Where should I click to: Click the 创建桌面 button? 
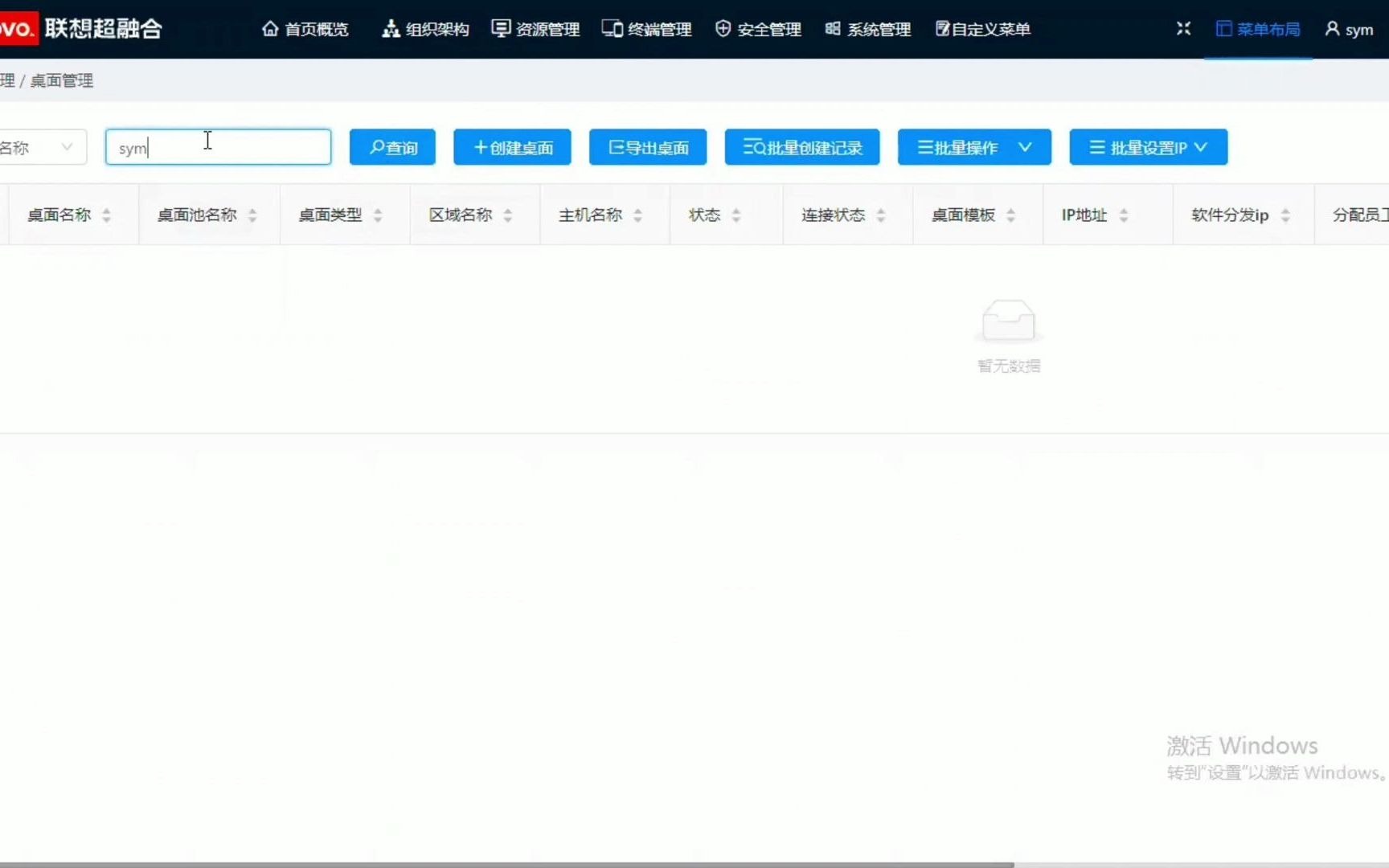512,147
